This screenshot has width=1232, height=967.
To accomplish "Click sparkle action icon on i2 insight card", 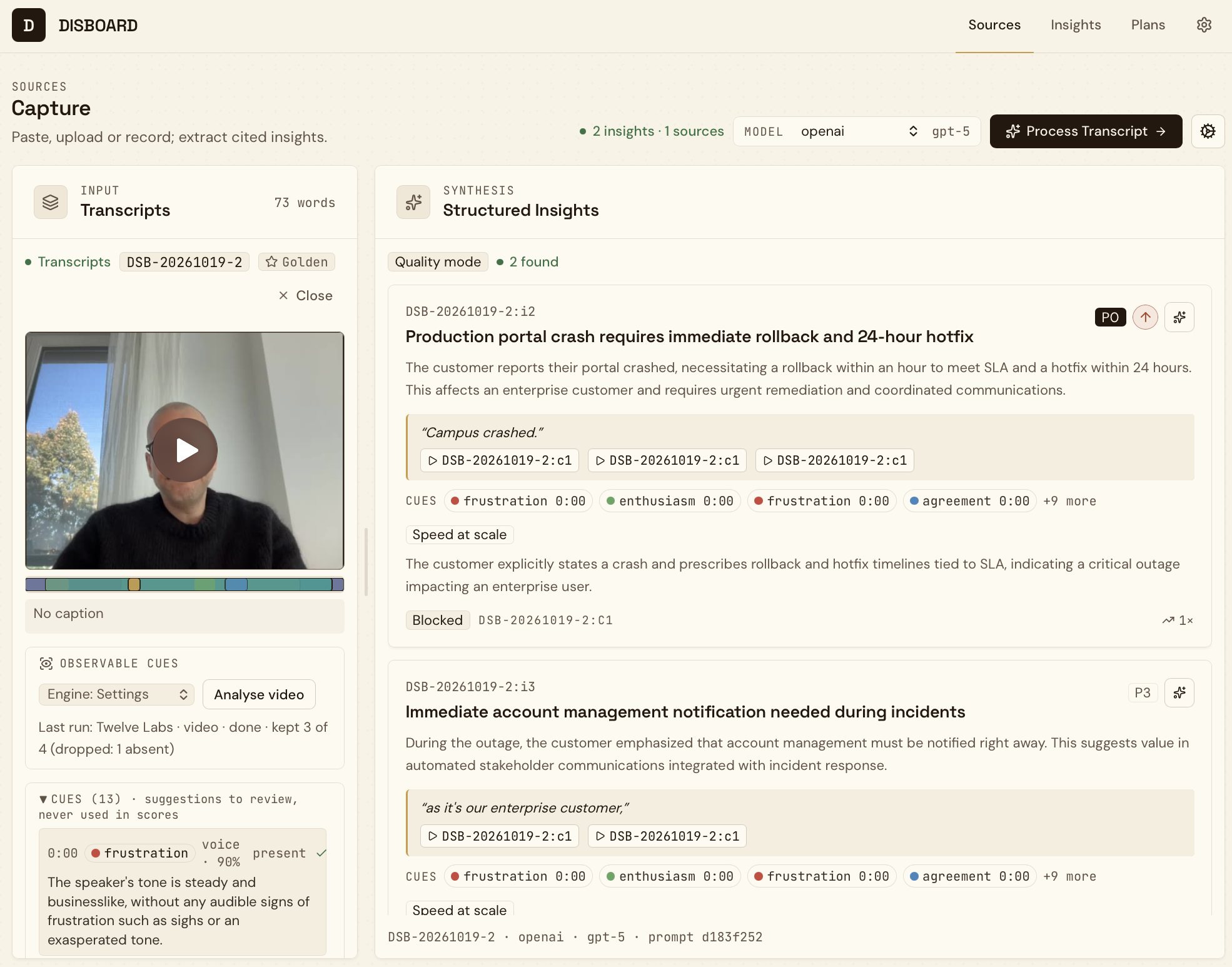I will [x=1179, y=317].
